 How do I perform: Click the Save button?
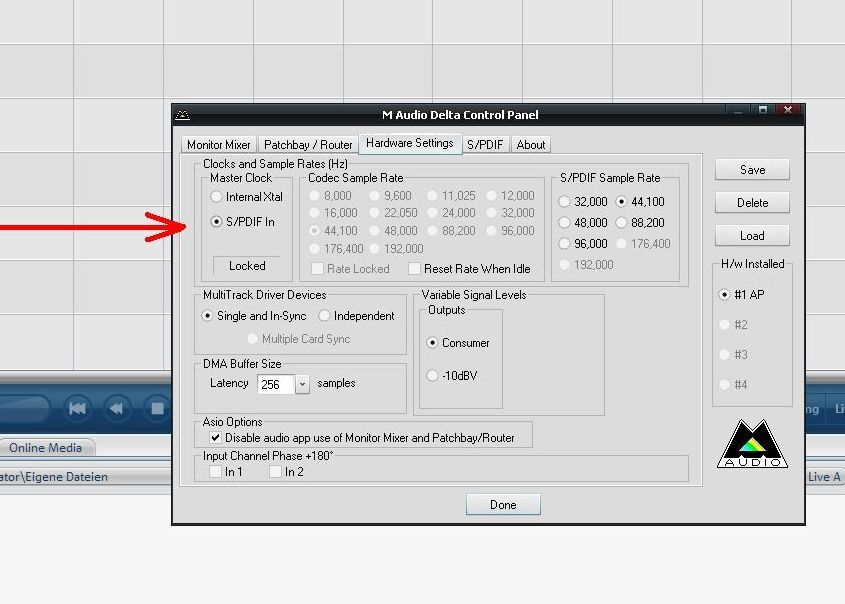click(752, 170)
